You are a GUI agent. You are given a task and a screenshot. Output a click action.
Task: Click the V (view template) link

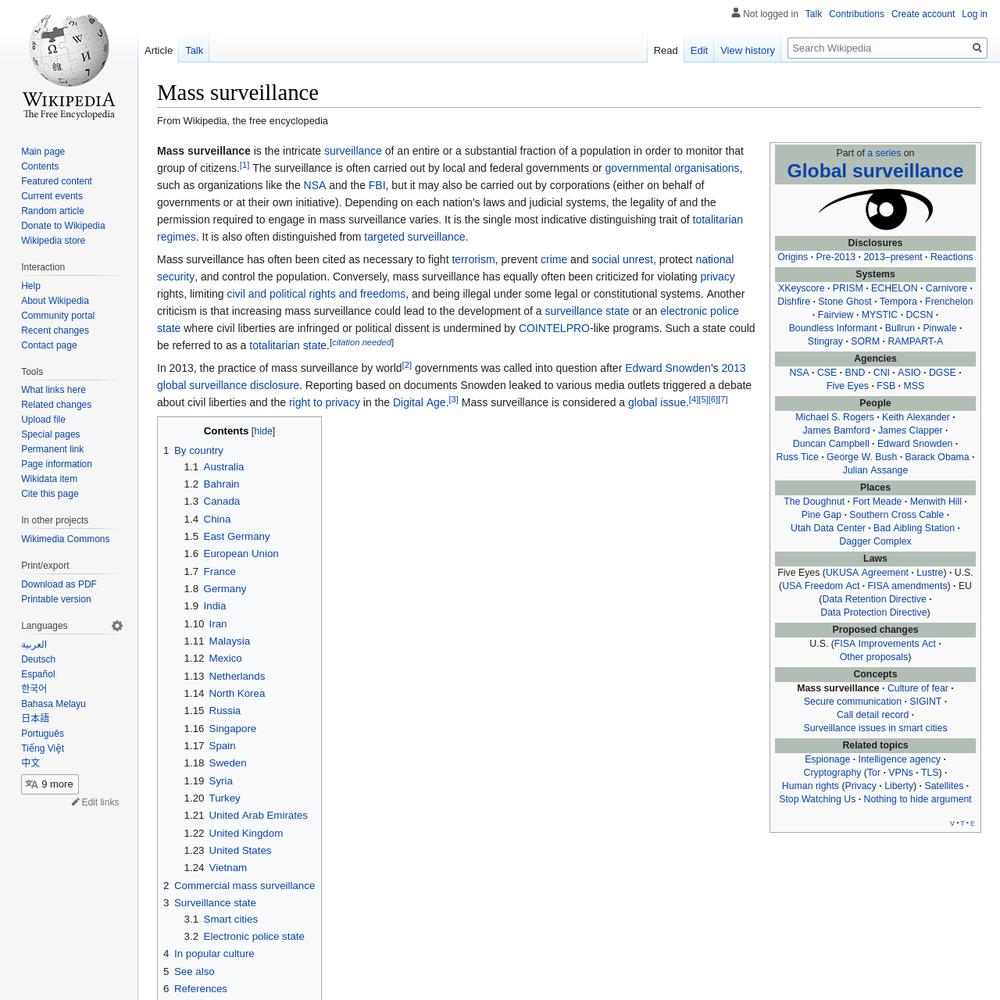pos(952,823)
